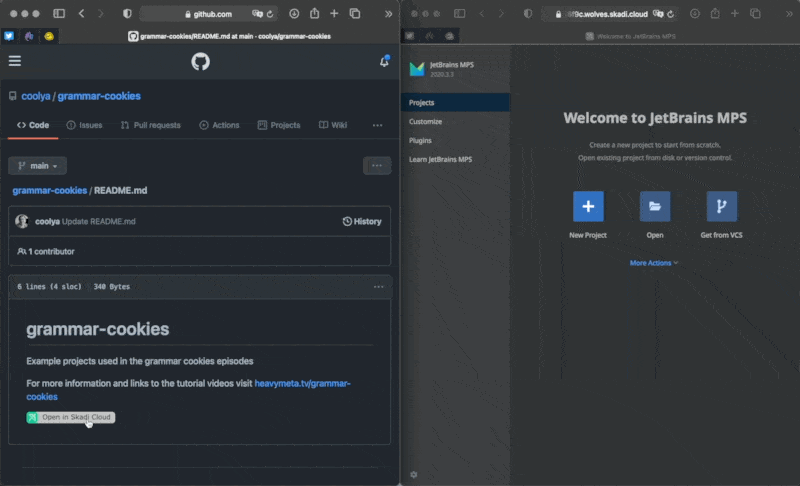Click grammar-cookies repository title link
Image resolution: width=800 pixels, height=486 pixels.
99,96
